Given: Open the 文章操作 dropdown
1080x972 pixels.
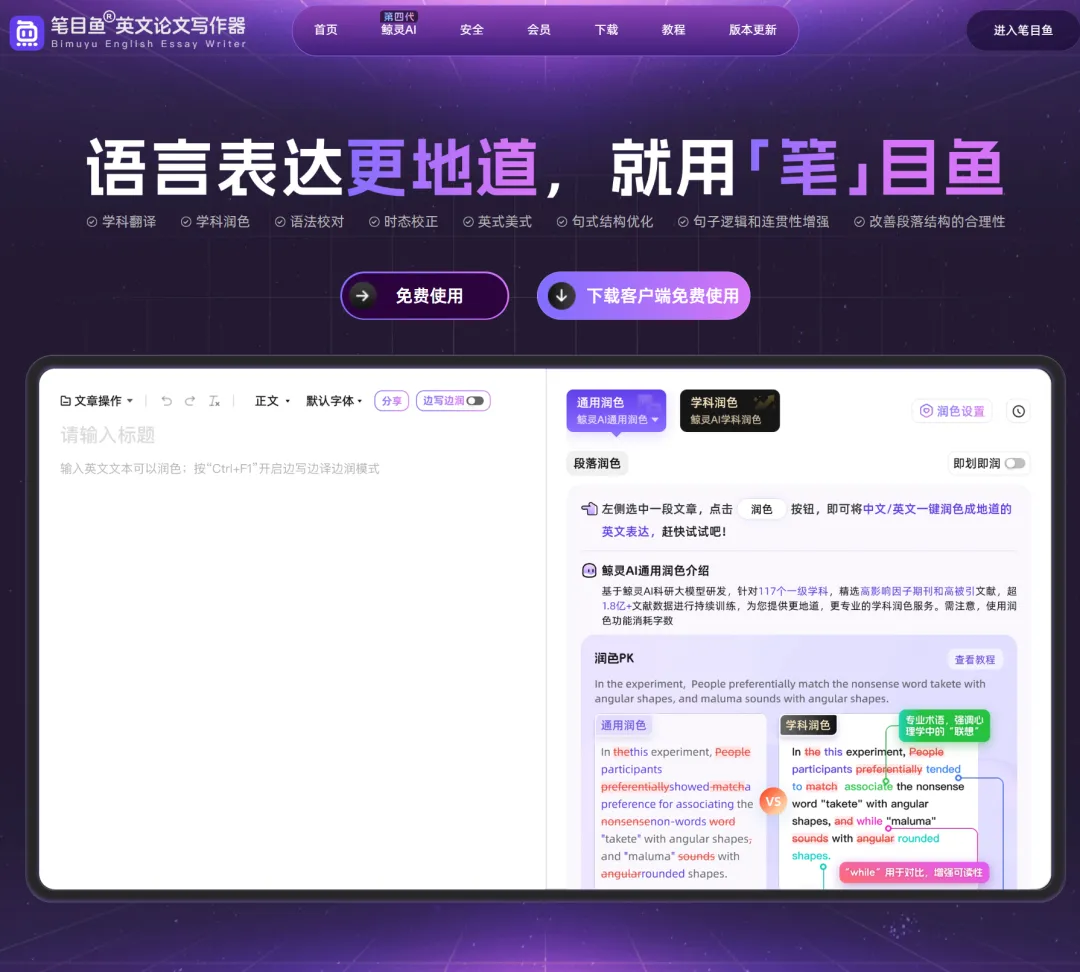Looking at the screenshot, I should (x=96, y=401).
